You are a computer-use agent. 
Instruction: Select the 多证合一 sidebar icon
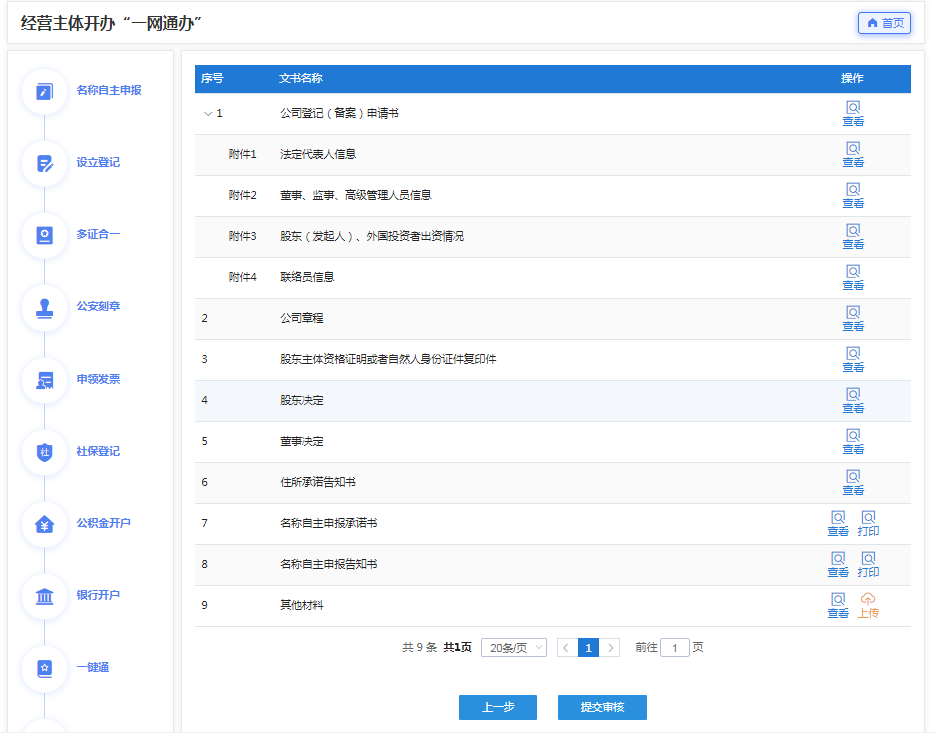[x=44, y=235]
